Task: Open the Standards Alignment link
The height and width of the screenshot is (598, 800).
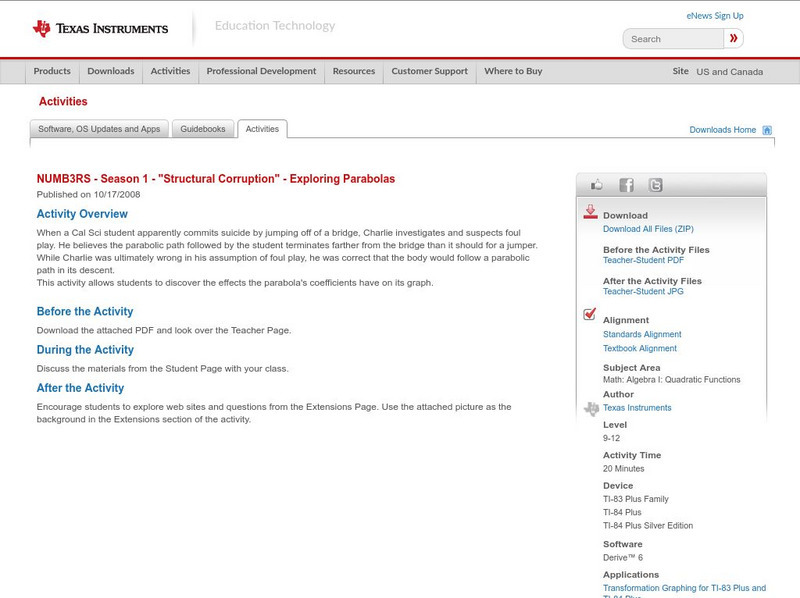Action: (x=642, y=334)
